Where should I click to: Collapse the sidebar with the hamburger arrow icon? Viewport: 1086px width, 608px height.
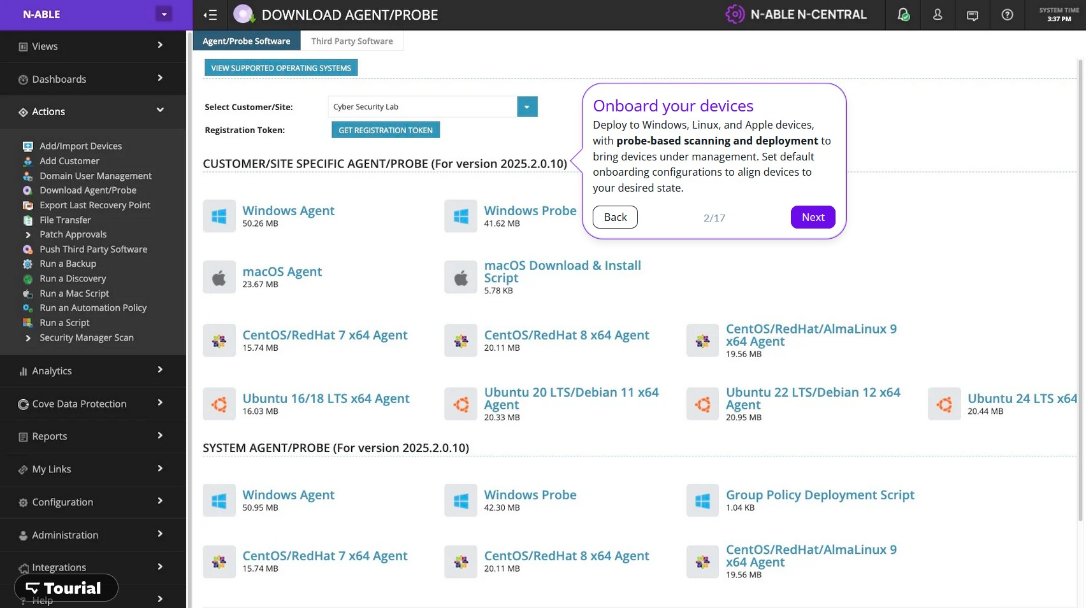(211, 15)
